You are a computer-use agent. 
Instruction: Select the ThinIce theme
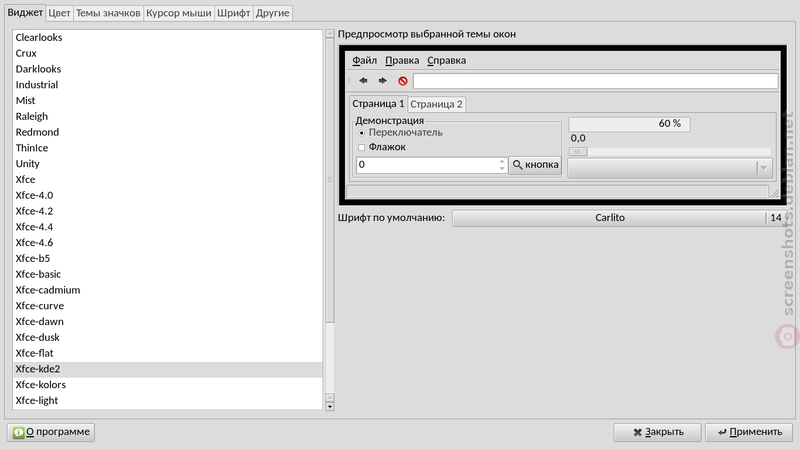click(168, 148)
